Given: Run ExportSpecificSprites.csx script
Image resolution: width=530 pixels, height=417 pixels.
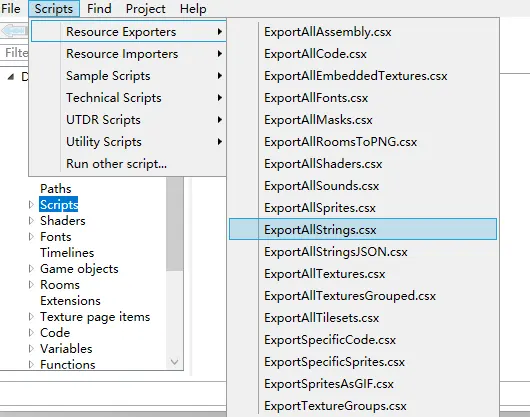Looking at the screenshot, I should 363,361.
